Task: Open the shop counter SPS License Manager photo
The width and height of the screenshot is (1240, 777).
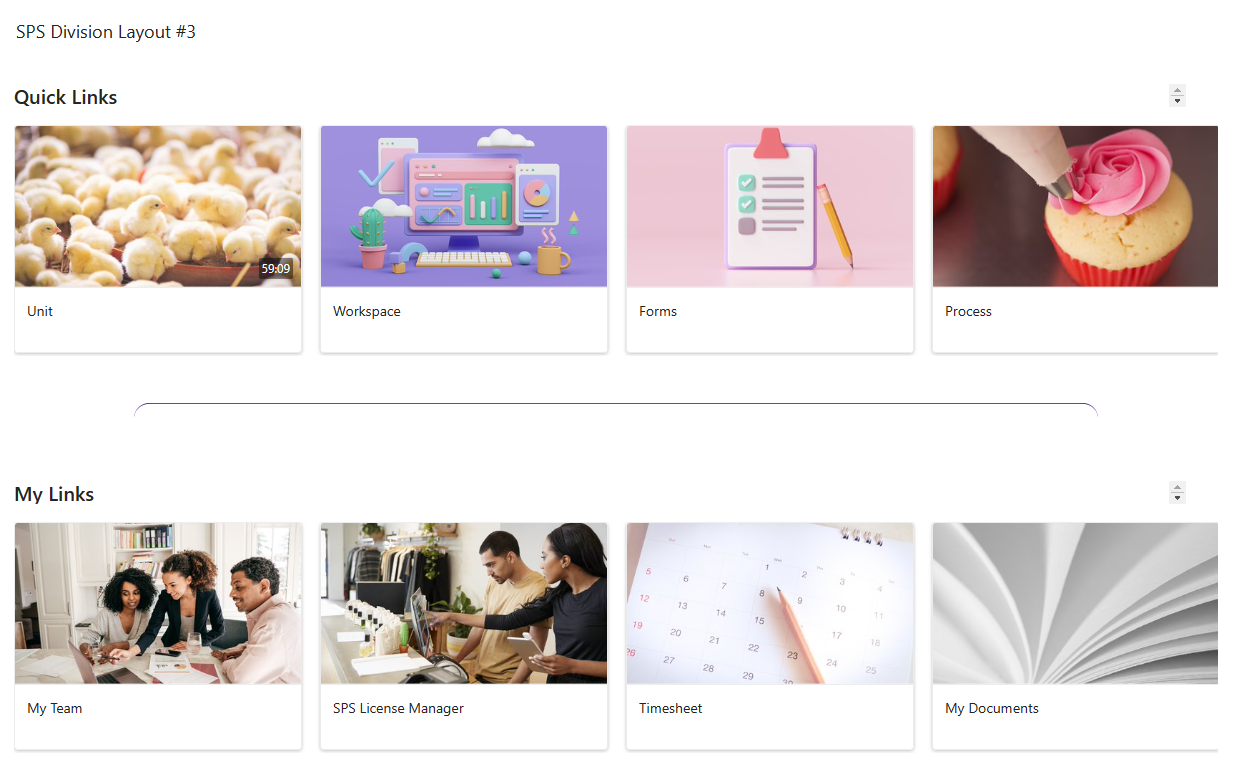Action: (464, 603)
